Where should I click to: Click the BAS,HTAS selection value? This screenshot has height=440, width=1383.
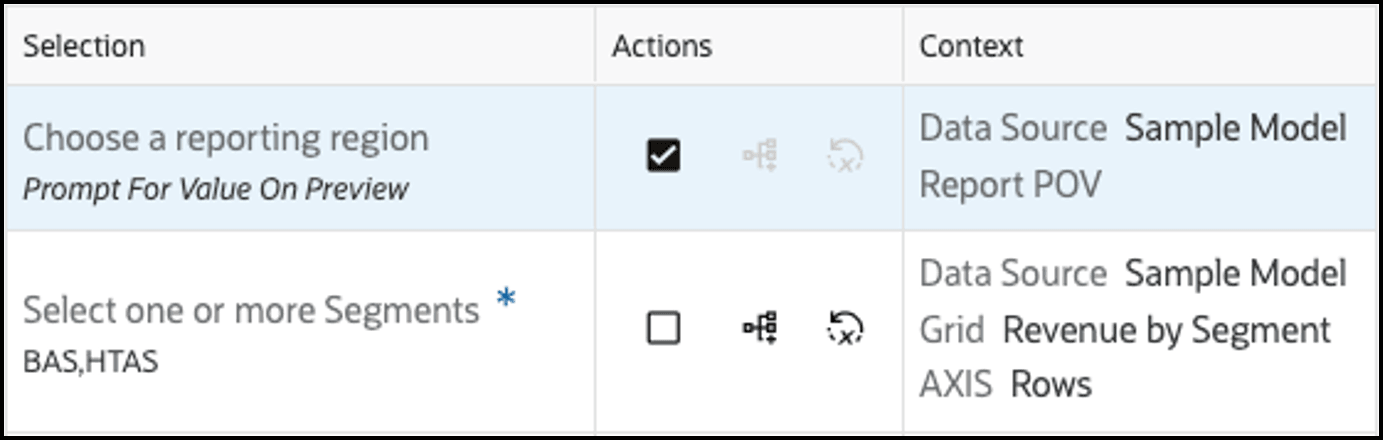(91, 360)
